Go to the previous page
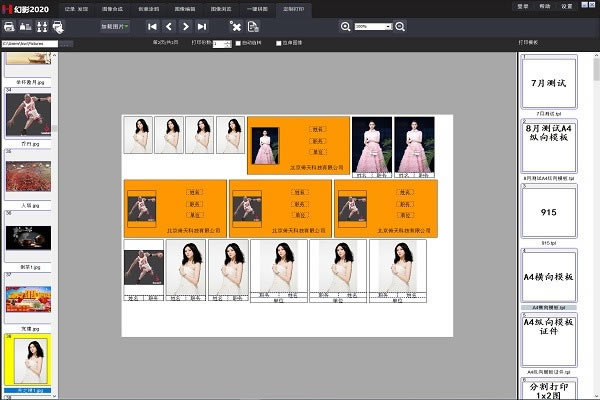The width and height of the screenshot is (600, 400). tap(169, 26)
